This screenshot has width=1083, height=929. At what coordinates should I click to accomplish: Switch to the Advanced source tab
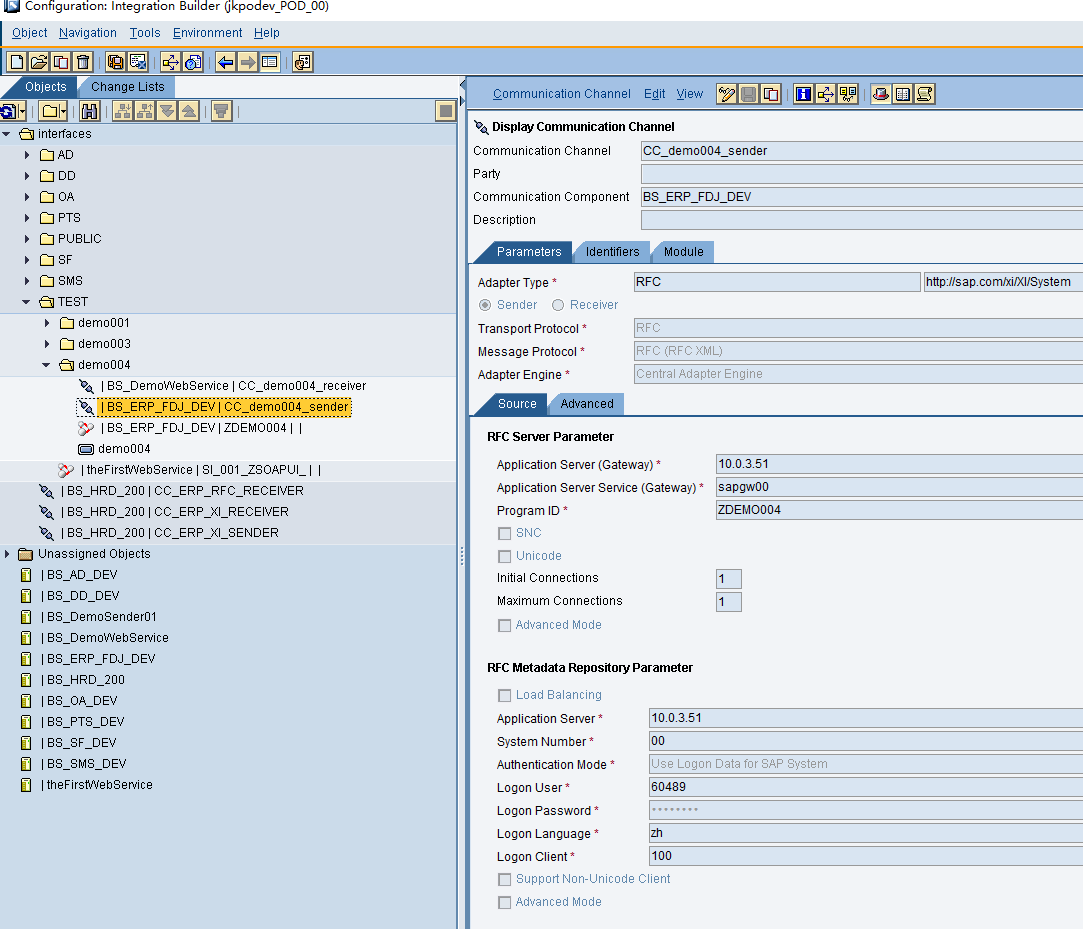coord(586,403)
